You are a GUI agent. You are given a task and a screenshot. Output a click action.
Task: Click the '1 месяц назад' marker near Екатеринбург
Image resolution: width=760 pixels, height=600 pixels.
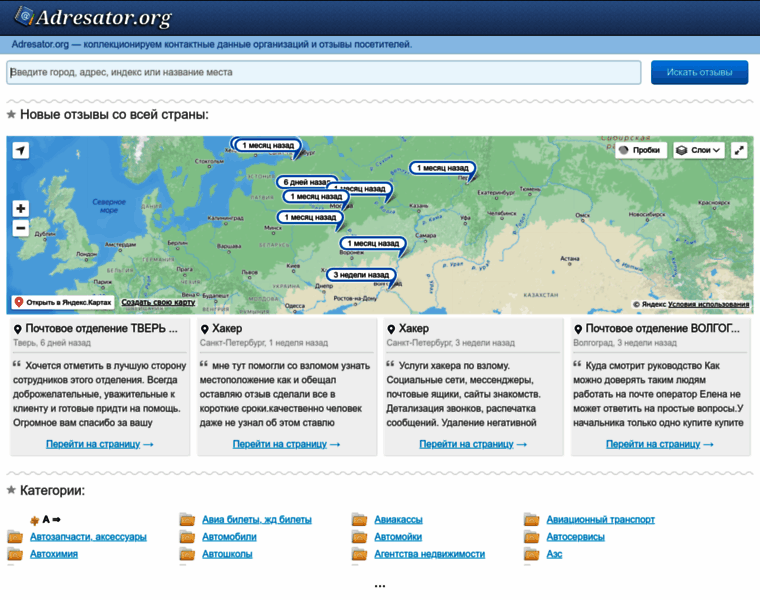tap(443, 168)
